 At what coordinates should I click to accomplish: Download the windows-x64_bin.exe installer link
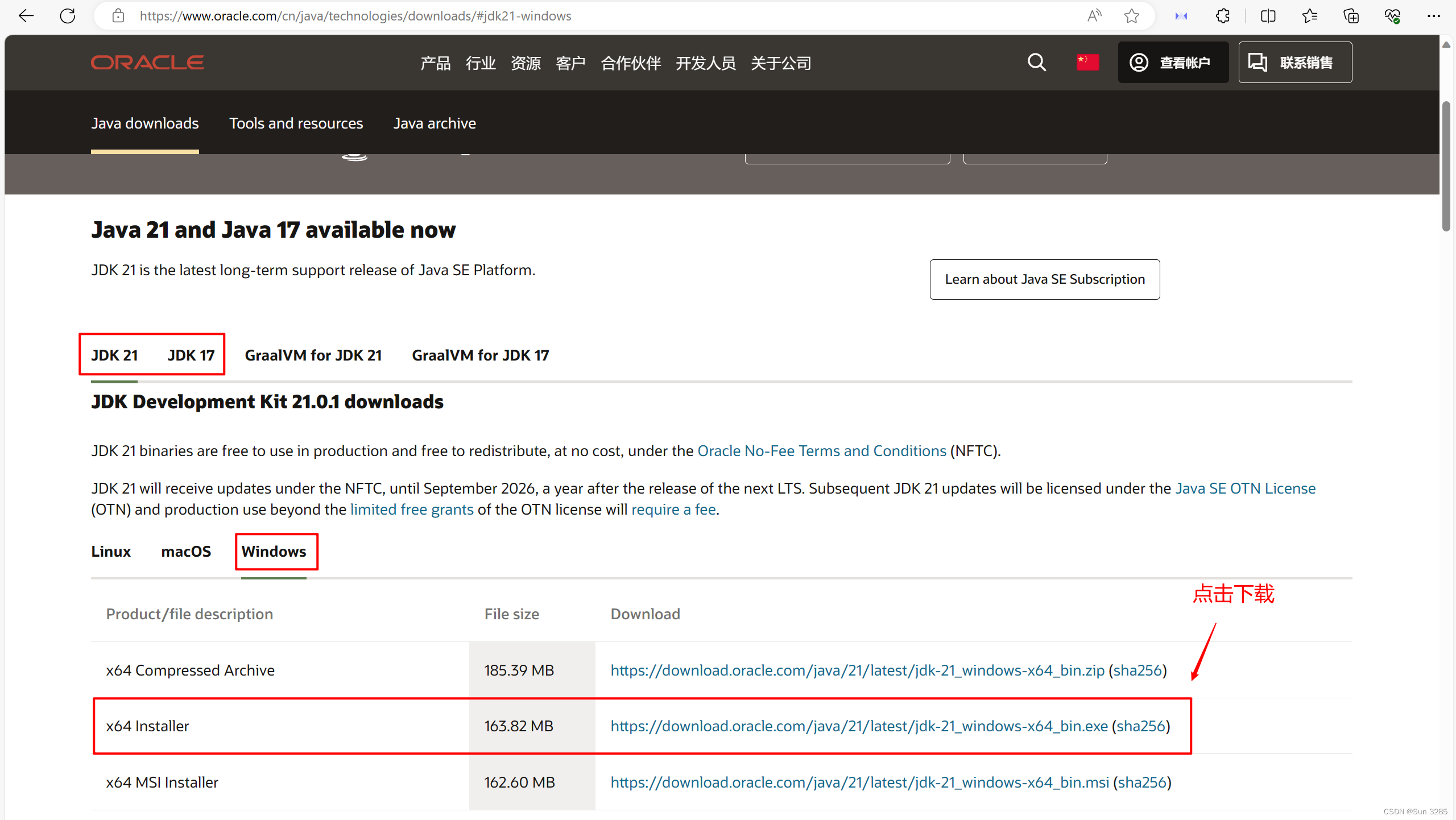tap(859, 726)
